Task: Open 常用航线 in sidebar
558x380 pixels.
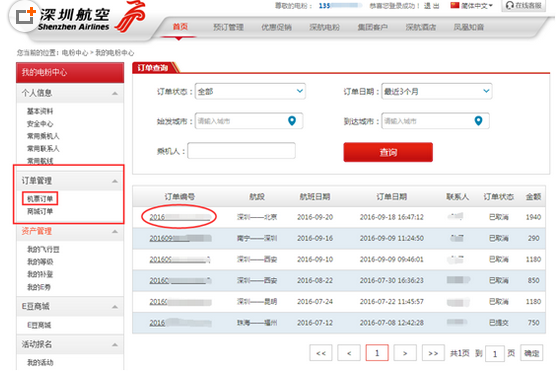Action: (40, 161)
